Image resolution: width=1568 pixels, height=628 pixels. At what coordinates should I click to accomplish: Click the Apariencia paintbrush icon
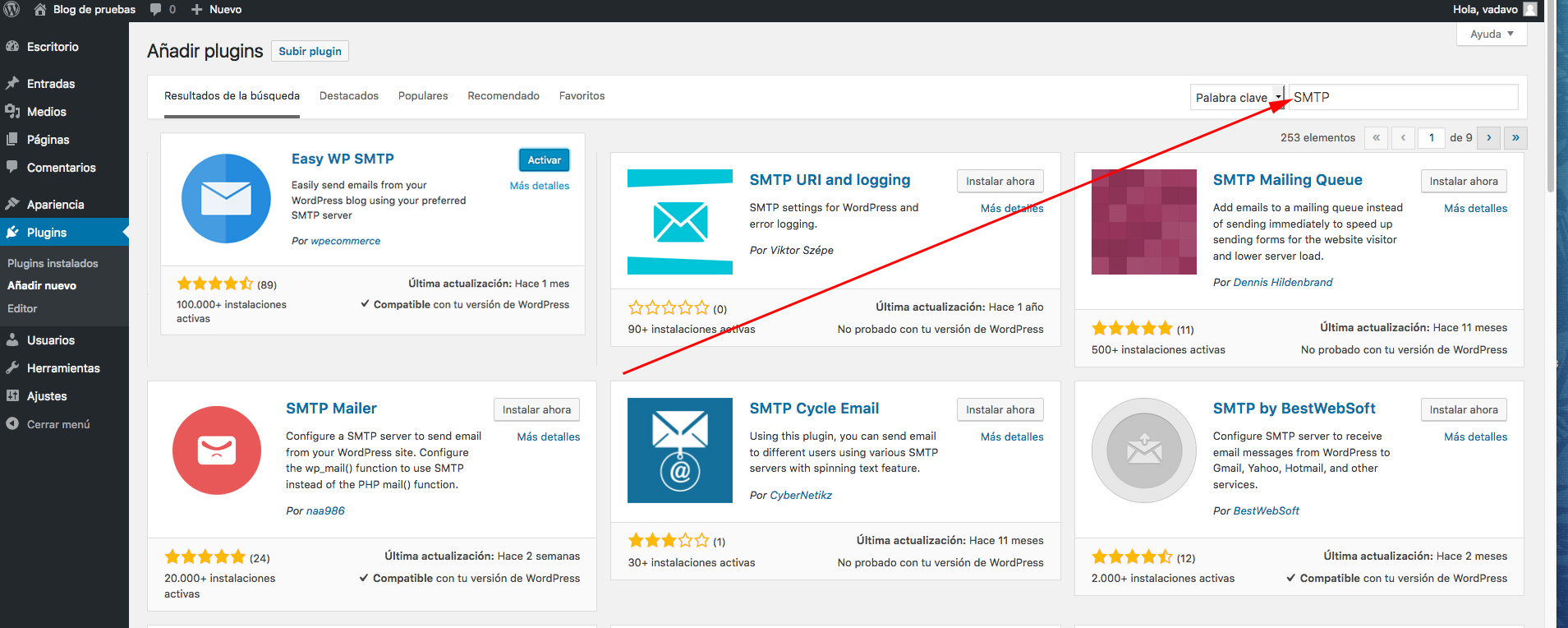click(12, 204)
